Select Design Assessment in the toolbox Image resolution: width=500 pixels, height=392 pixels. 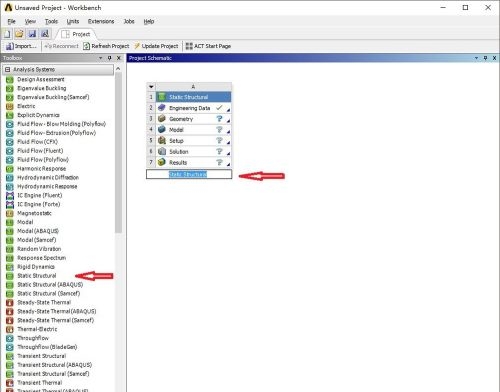pos(41,79)
